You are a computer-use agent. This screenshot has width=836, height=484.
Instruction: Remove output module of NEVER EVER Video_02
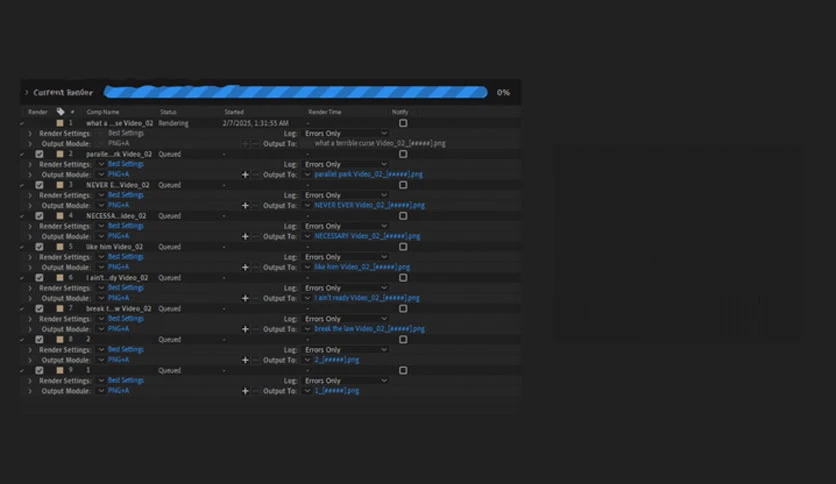click(255, 205)
